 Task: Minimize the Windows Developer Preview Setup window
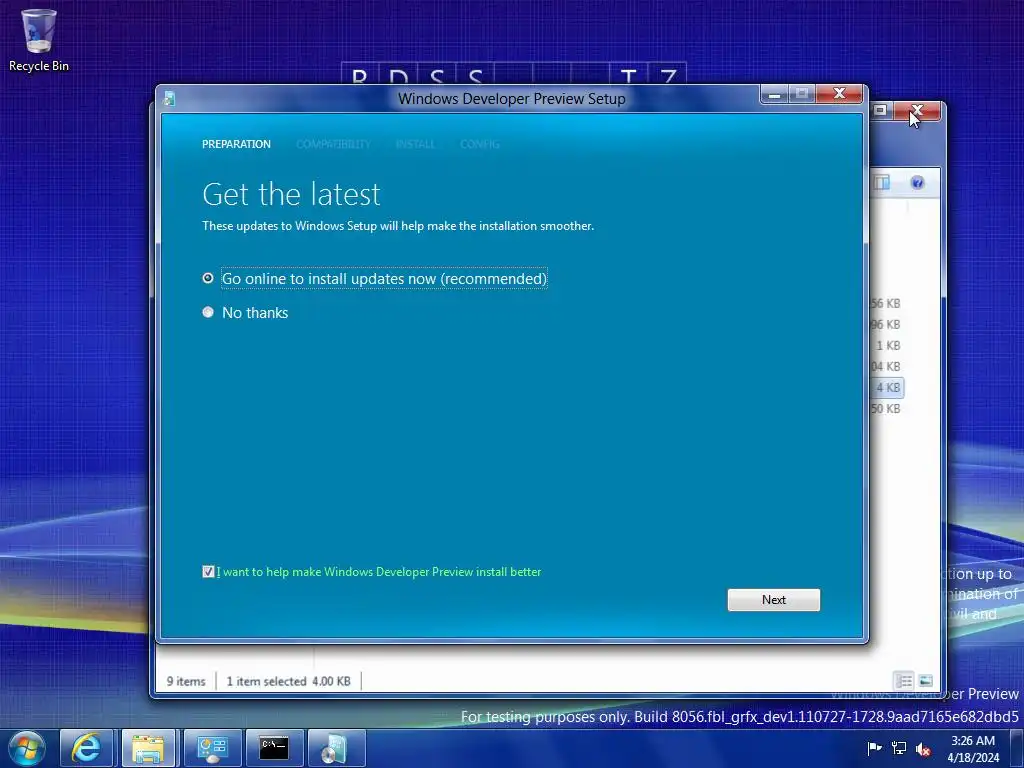[774, 95]
